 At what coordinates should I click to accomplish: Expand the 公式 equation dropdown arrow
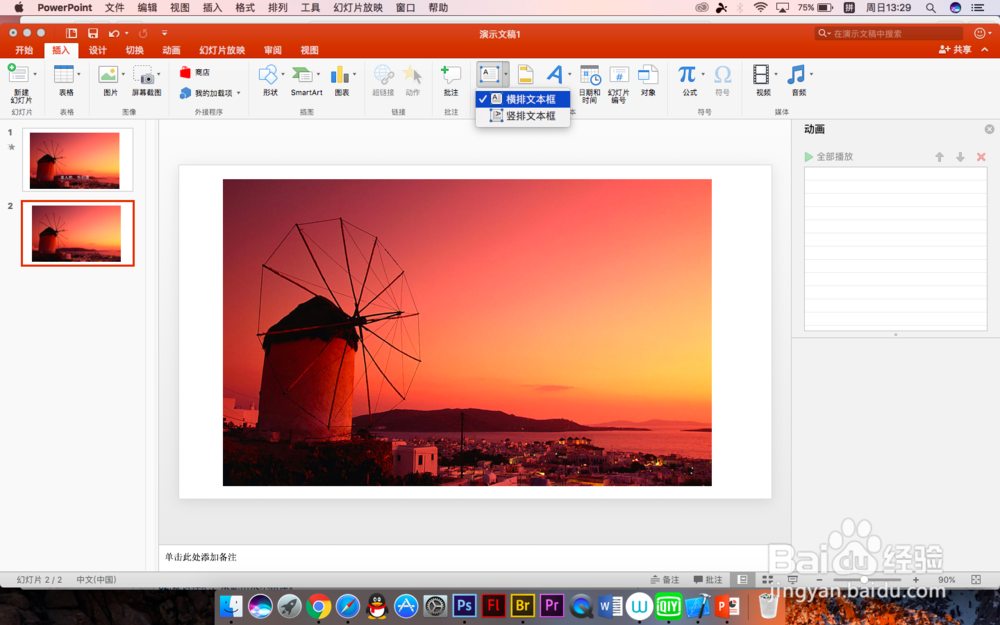[703, 75]
